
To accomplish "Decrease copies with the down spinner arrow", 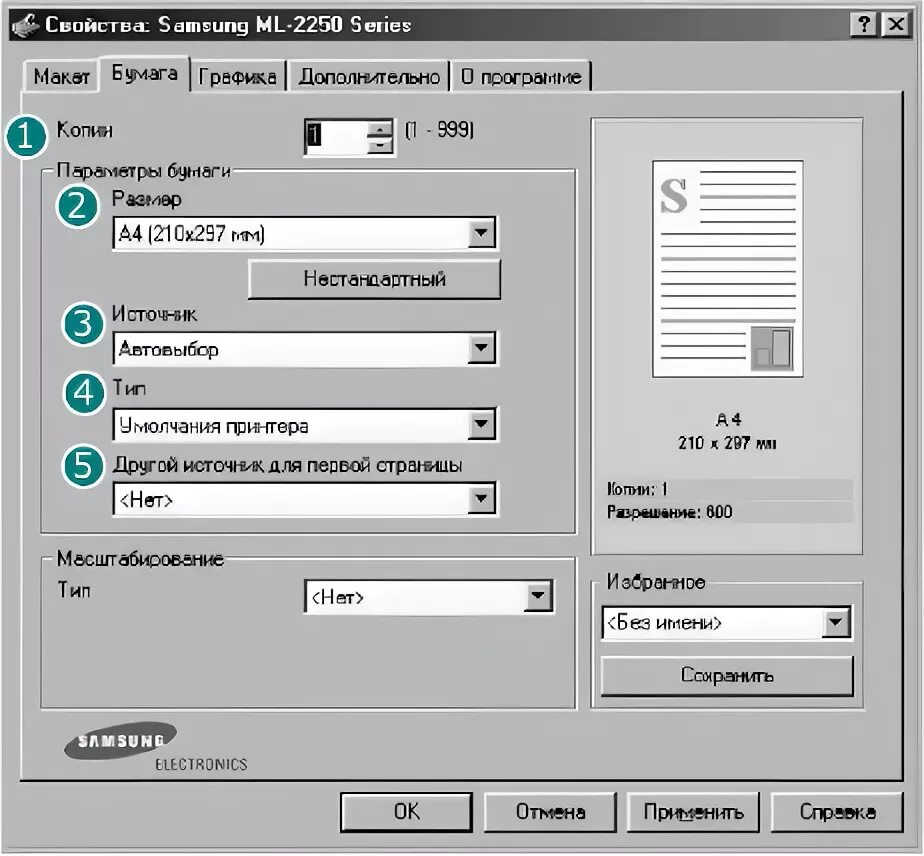I will [381, 145].
